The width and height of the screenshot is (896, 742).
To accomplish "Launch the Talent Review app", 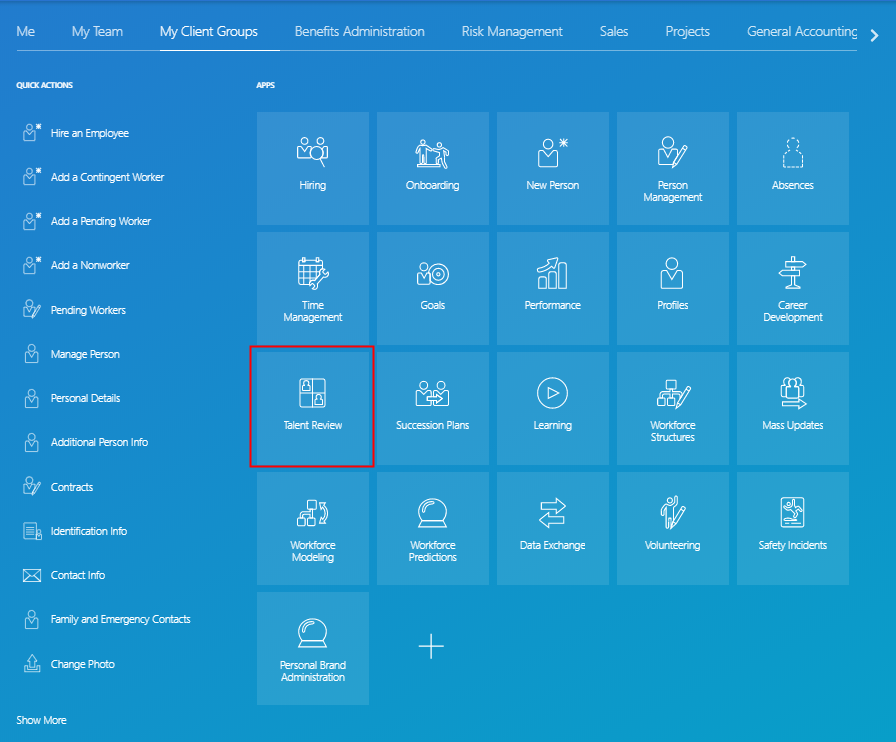I will tap(312, 407).
